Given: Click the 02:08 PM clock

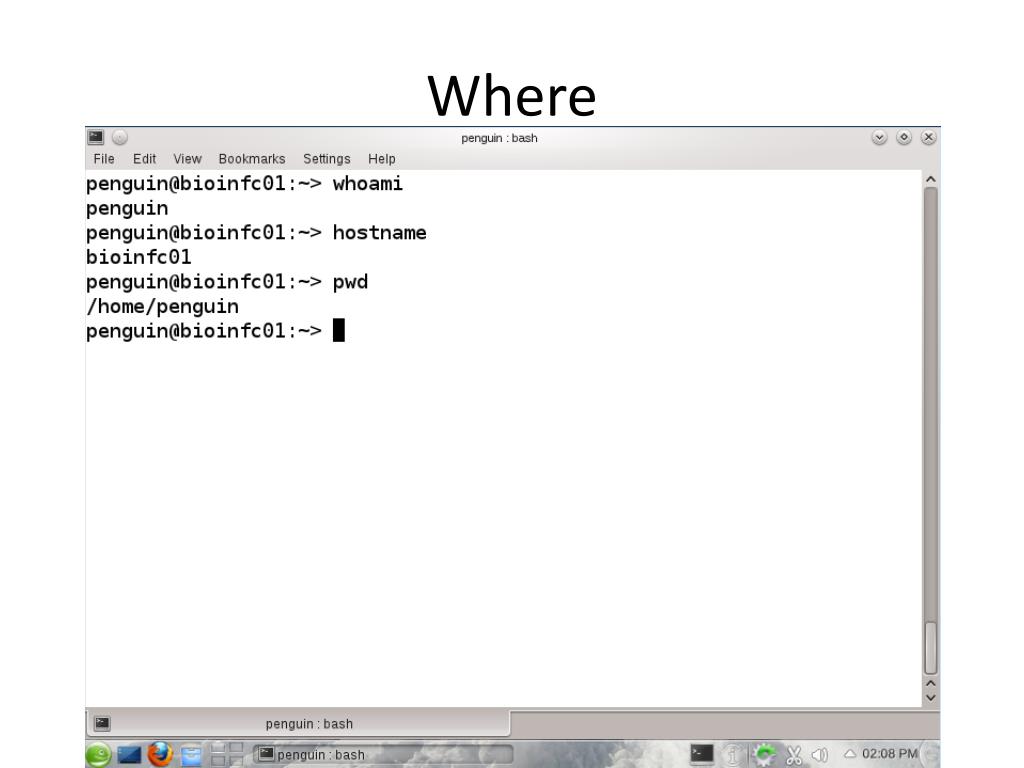Looking at the screenshot, I should click(x=889, y=754).
